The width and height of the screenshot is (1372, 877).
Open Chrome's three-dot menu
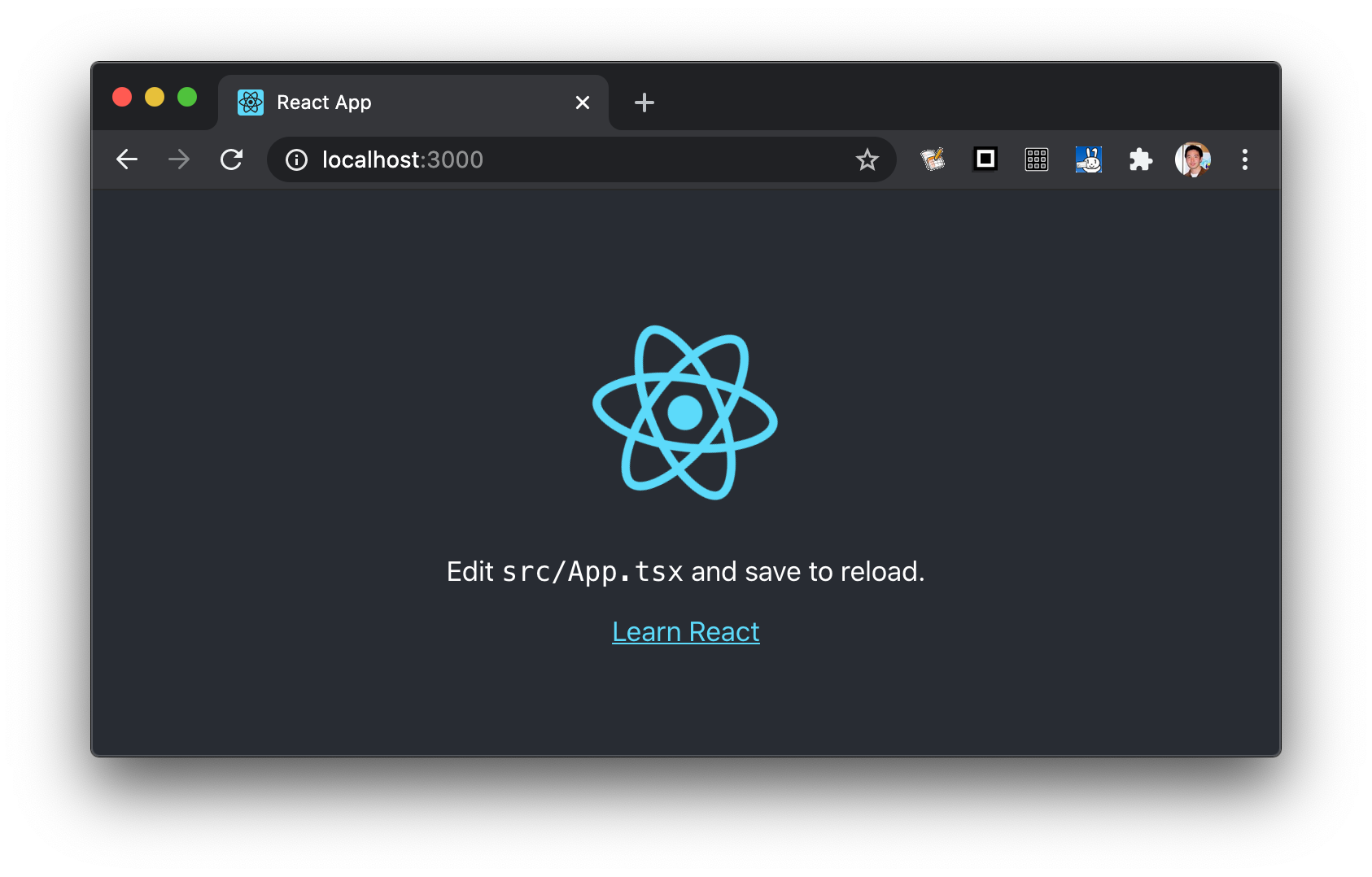(x=1245, y=159)
